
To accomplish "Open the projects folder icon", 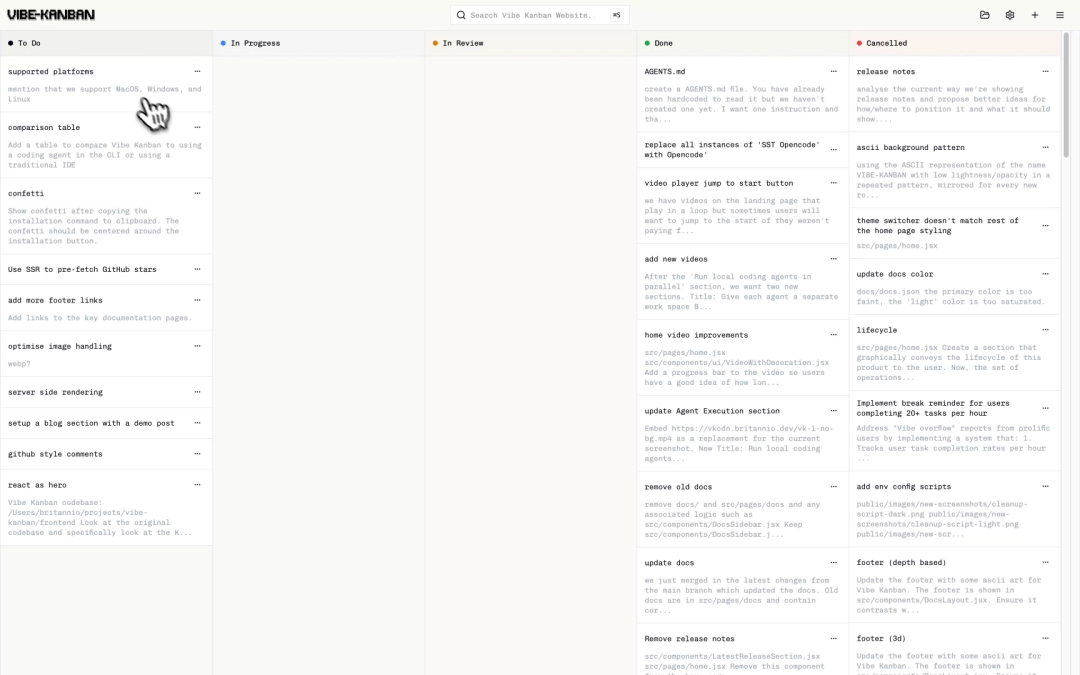I will tap(984, 15).
